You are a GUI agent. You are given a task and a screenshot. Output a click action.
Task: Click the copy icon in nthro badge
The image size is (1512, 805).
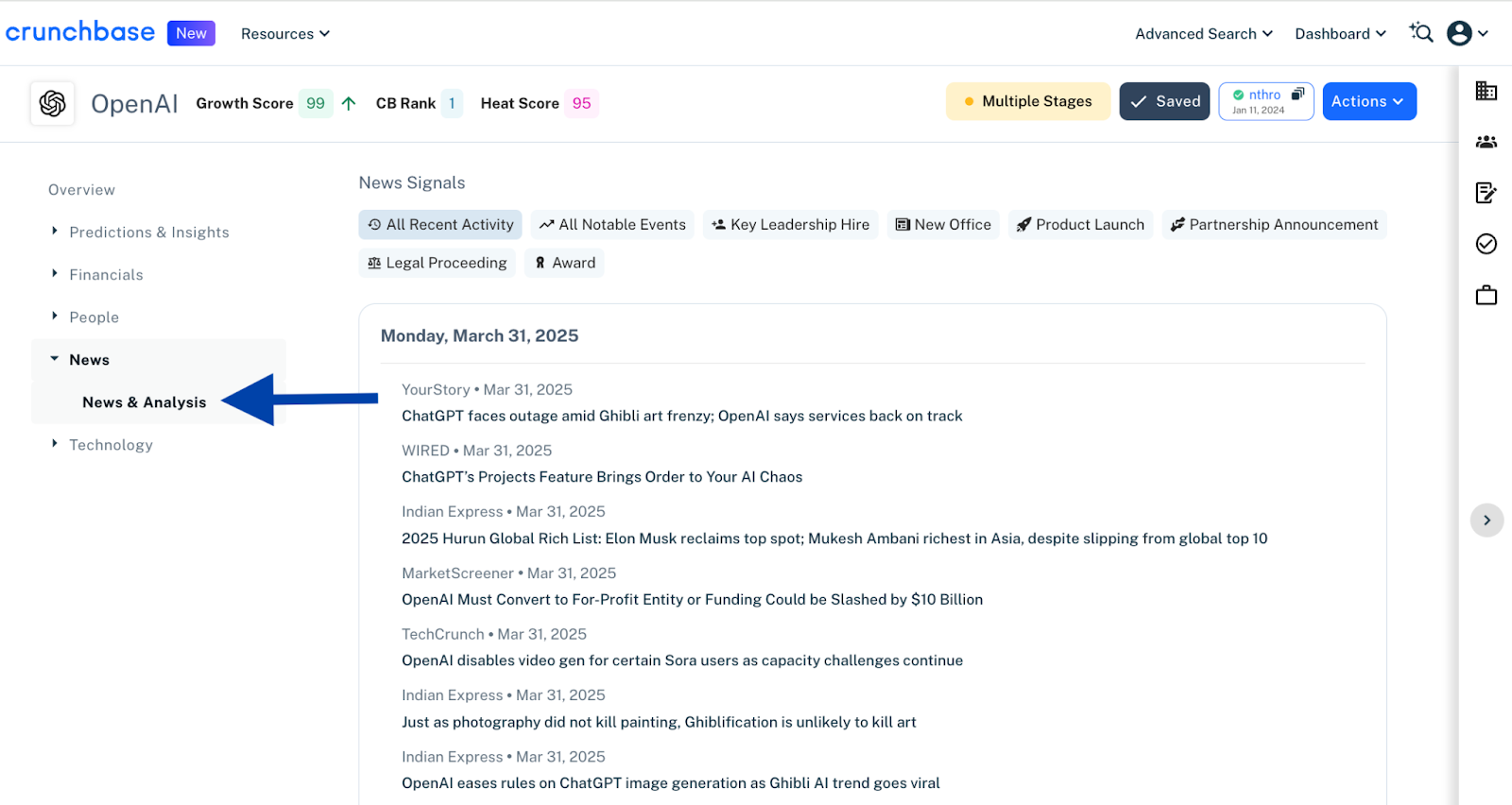(x=1297, y=94)
